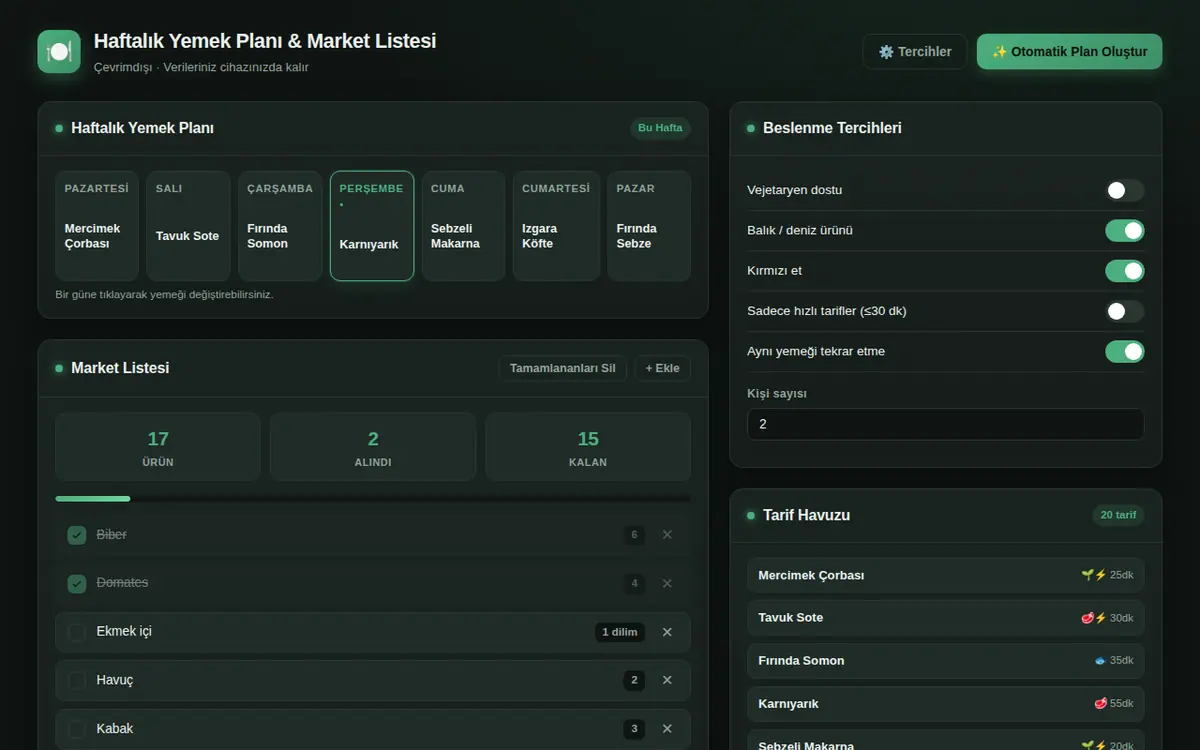Image resolution: width=1200 pixels, height=750 pixels.
Task: Remove Domates from the market list
Action: [x=667, y=583]
